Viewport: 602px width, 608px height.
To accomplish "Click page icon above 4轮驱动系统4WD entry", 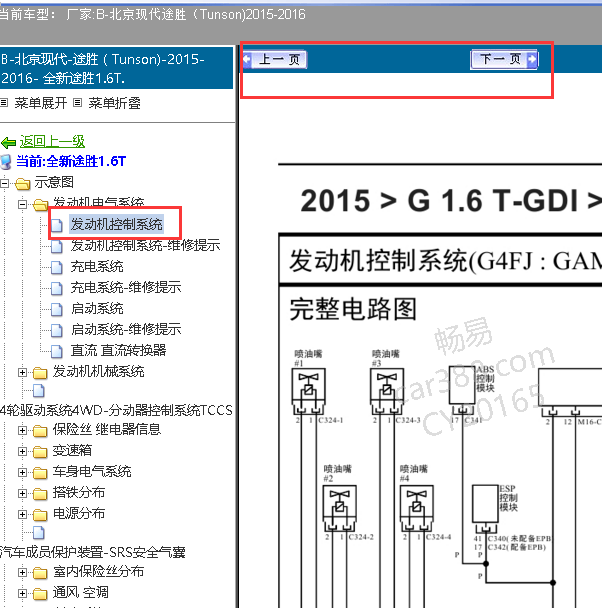I will [x=39, y=391].
